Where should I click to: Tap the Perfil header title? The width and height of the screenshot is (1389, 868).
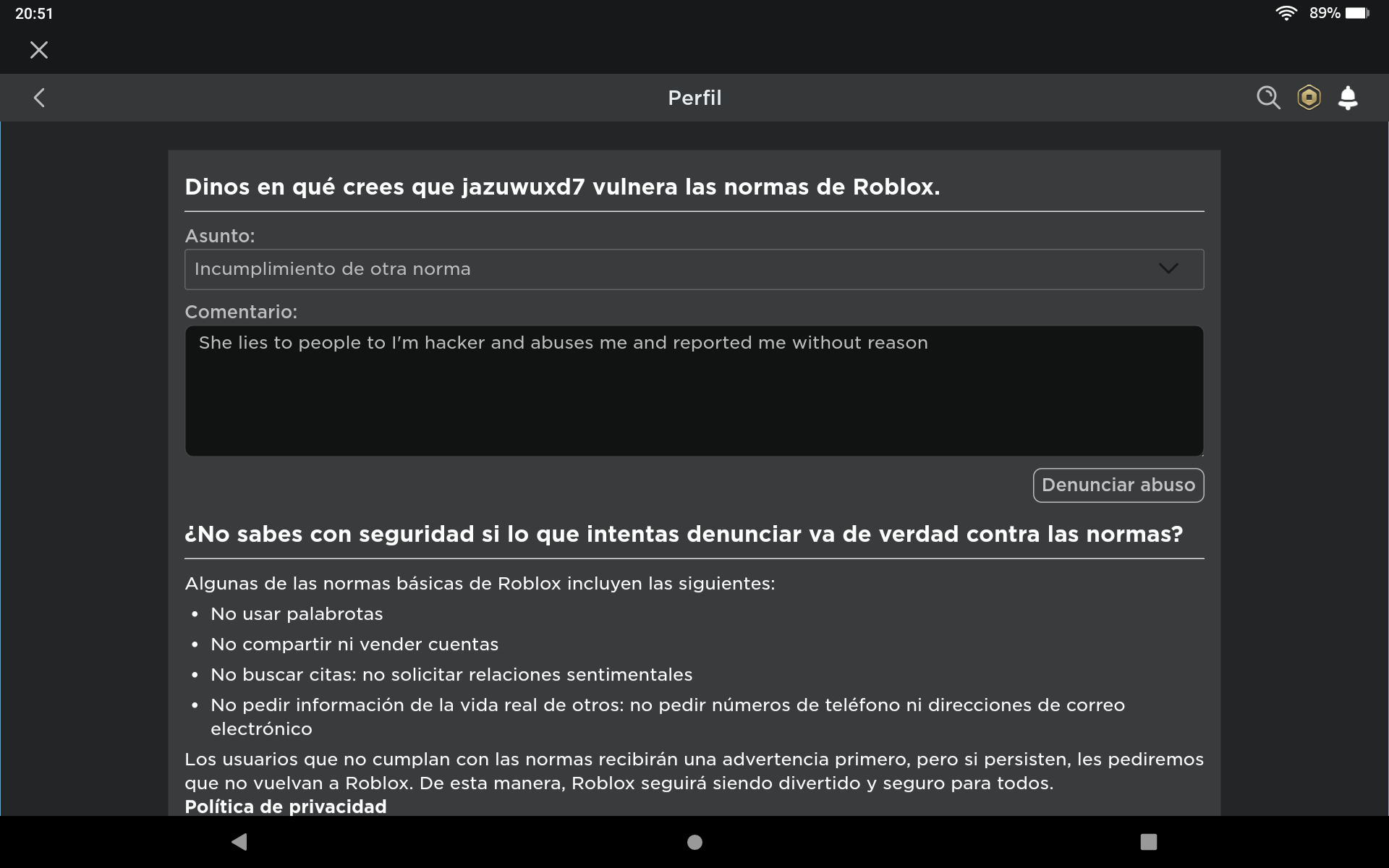tap(694, 98)
